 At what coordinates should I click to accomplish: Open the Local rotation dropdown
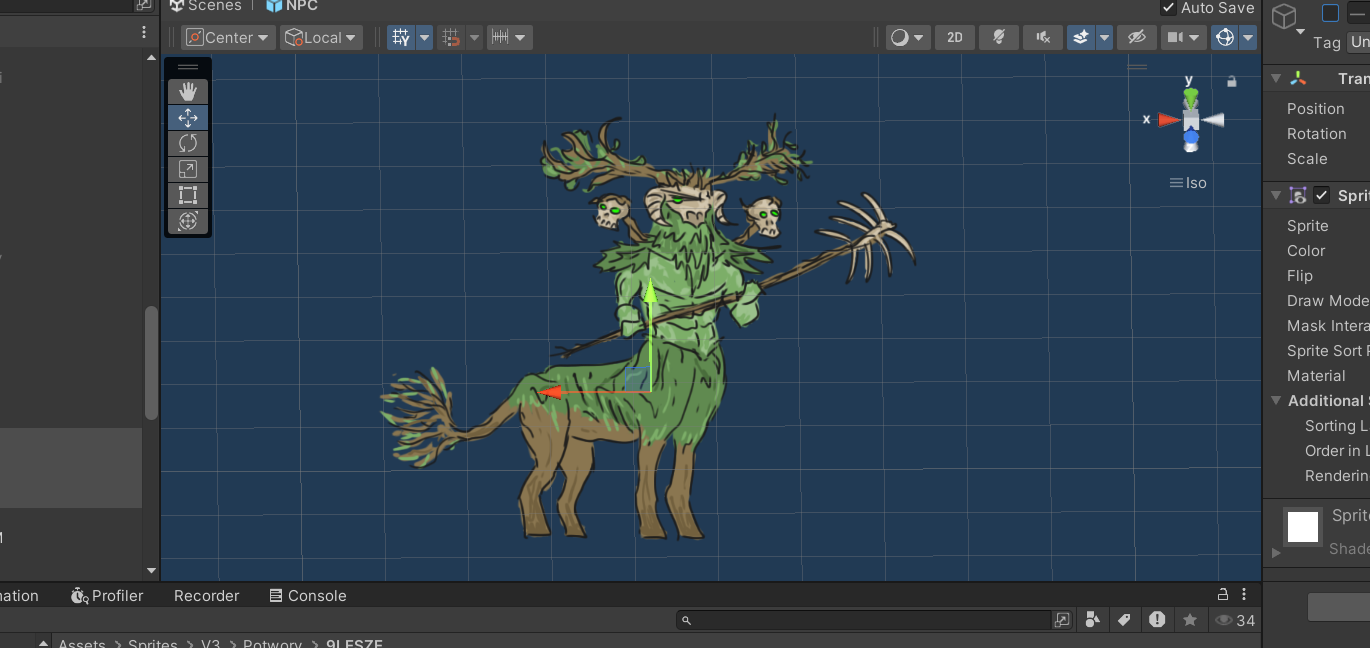(322, 37)
